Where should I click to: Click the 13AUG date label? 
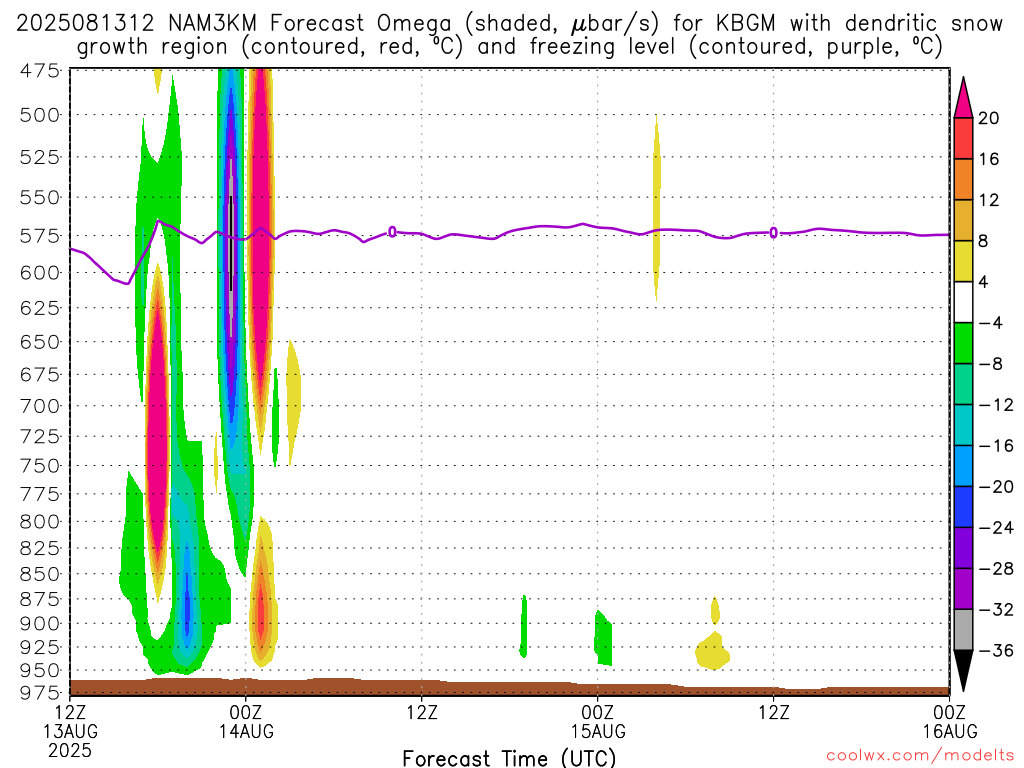point(71,731)
